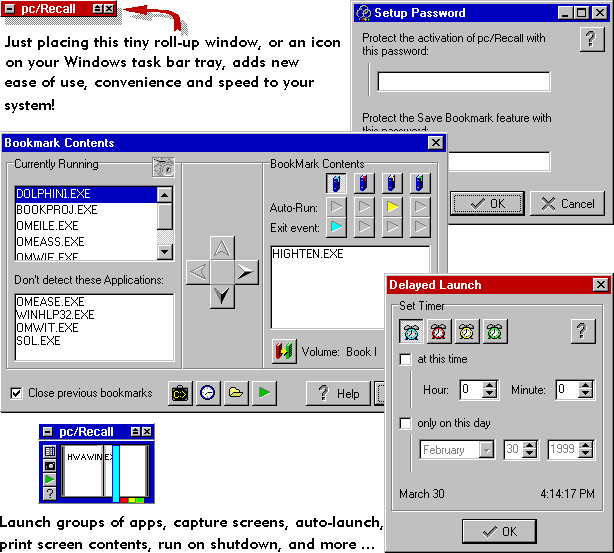Click the question mark icon in pc/Recall window
Image resolution: width=614 pixels, height=553 pixels.
click(x=49, y=493)
